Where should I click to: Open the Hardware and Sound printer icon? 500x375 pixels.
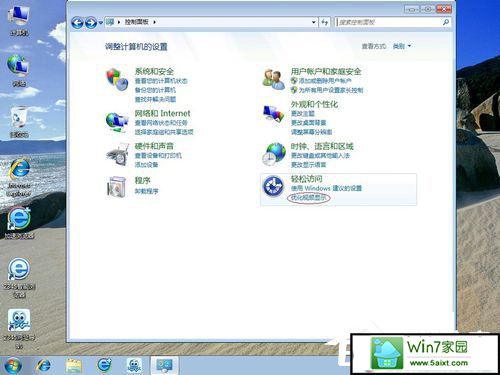[117, 155]
